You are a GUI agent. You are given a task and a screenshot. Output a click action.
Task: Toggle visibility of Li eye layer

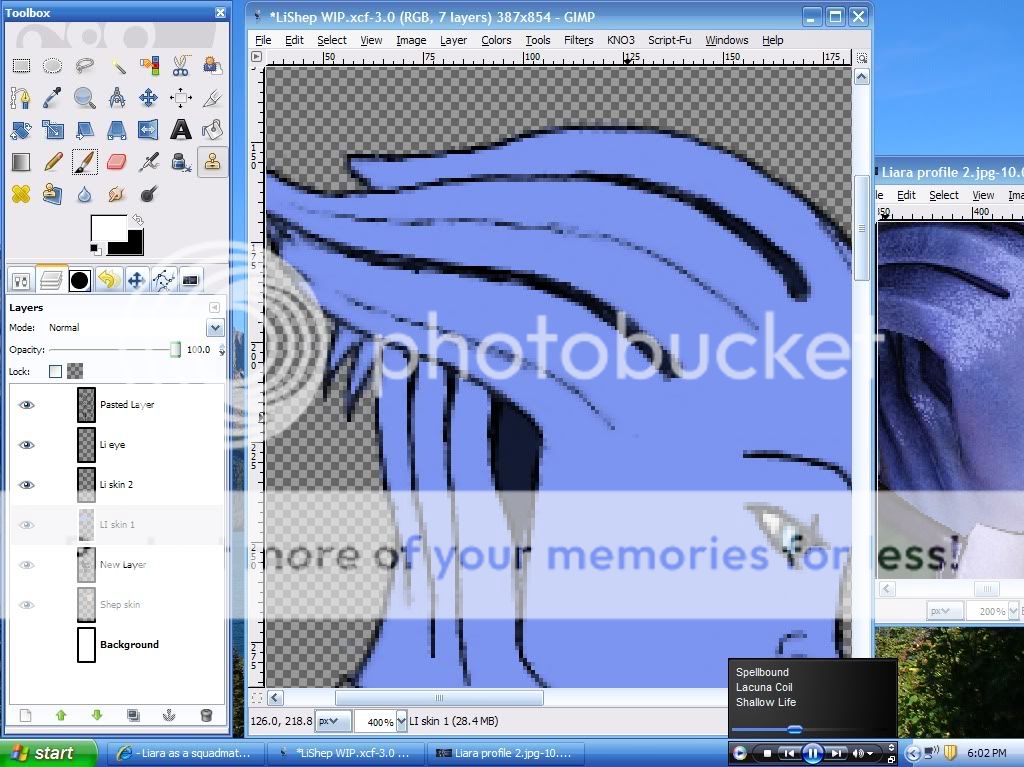(27, 445)
